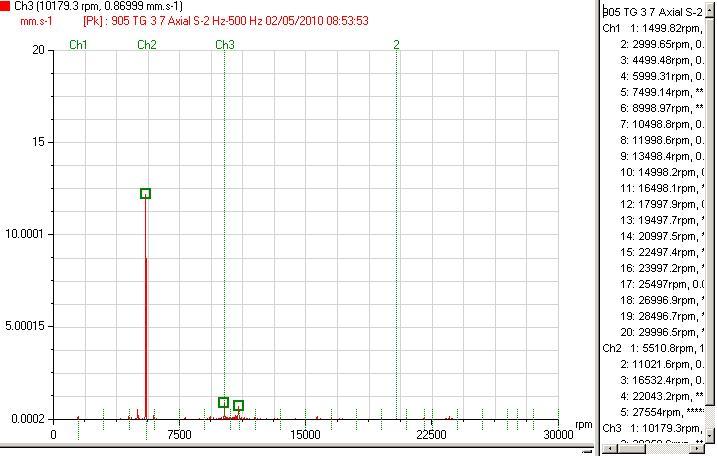Image resolution: width=717 pixels, height=456 pixels.
Task: Select list row '4: 22043.2rpm'
Action: coord(662,397)
